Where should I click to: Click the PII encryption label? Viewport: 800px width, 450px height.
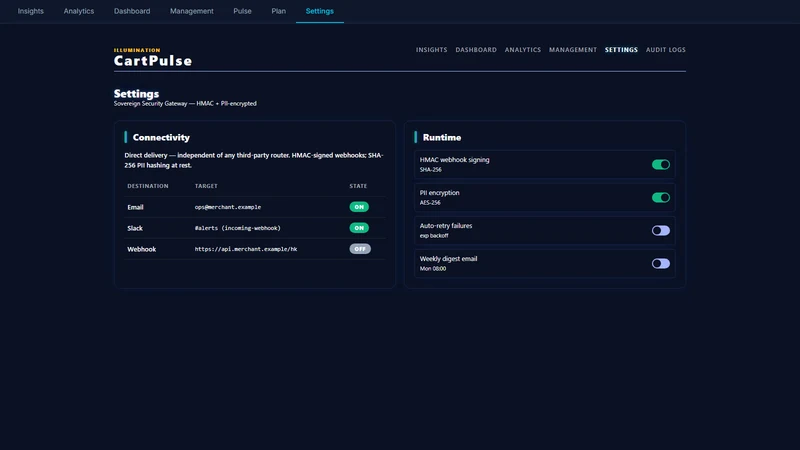point(439,193)
